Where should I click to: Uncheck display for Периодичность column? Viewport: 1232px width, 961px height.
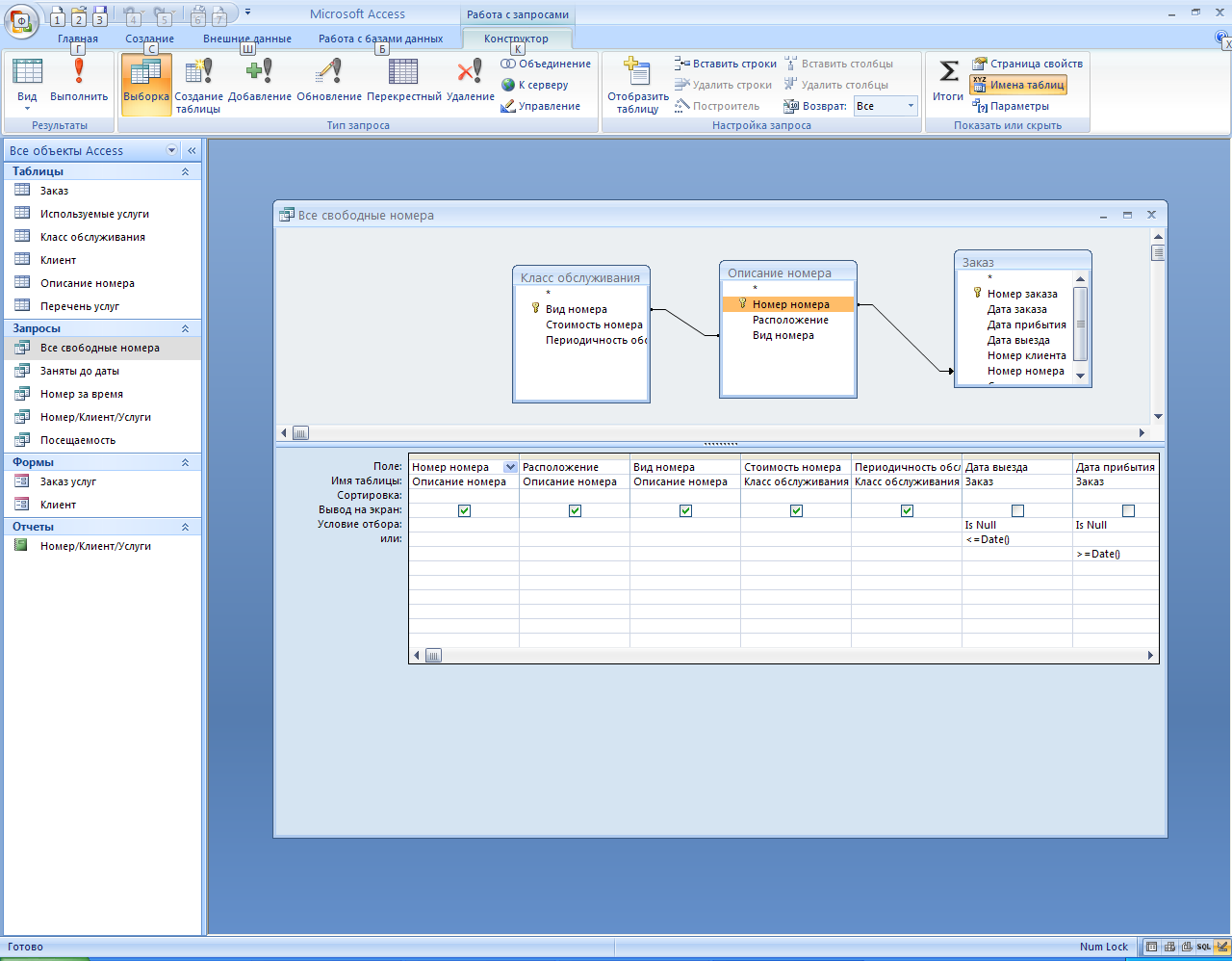907,510
